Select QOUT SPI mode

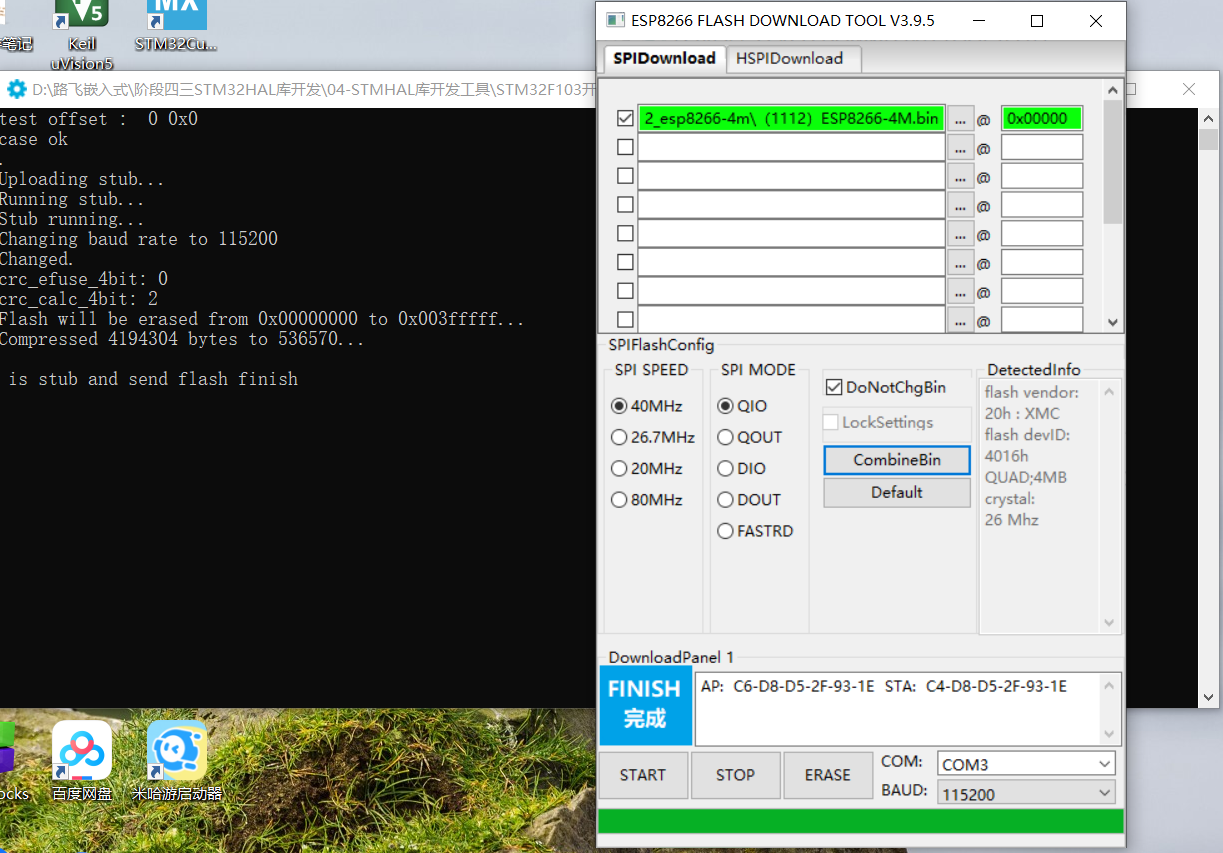[x=750, y=437]
